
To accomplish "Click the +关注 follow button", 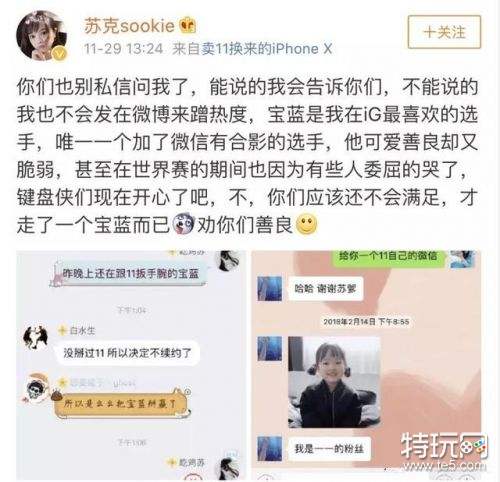I will click(444, 32).
